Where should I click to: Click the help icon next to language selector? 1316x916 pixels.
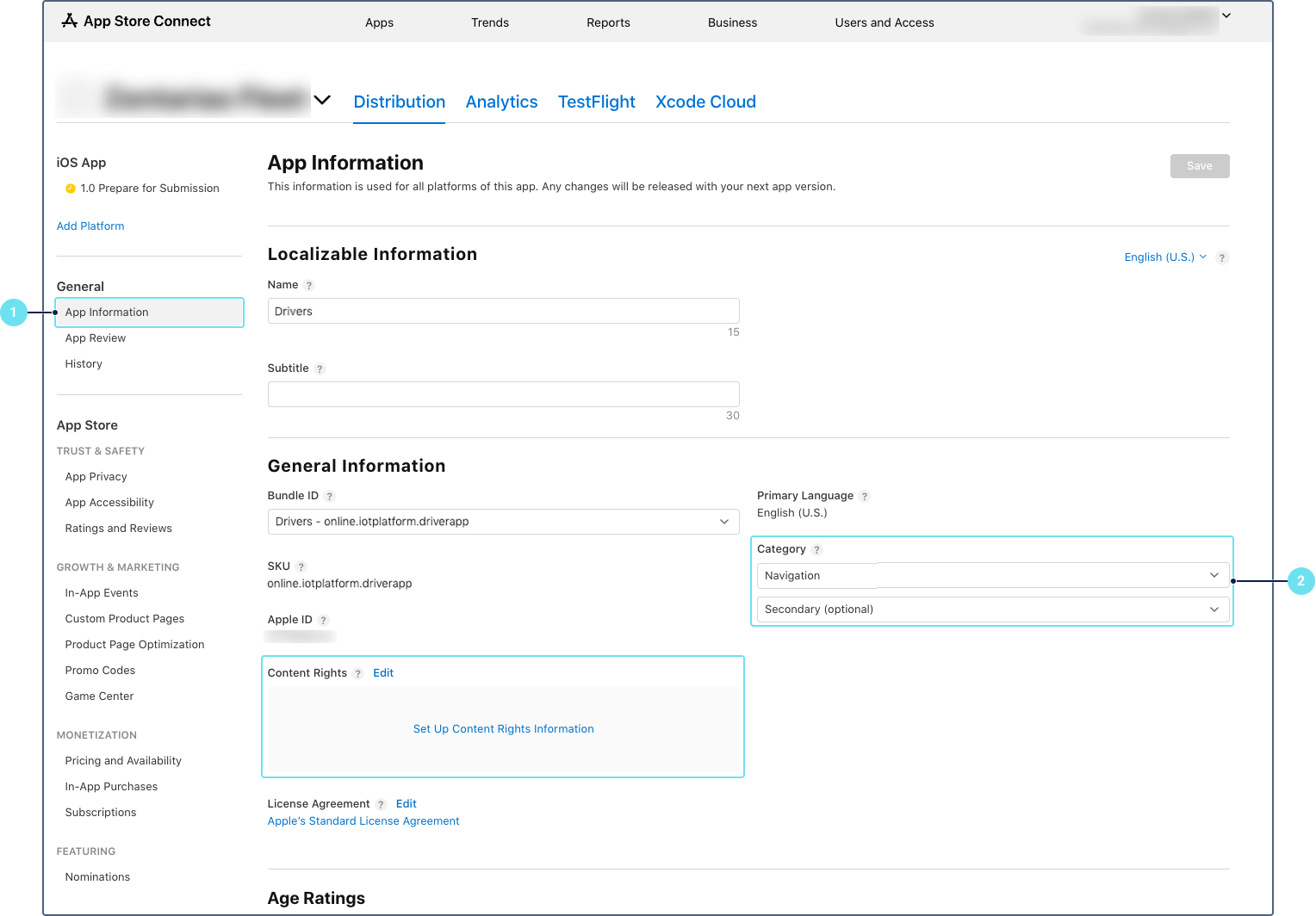(x=1221, y=258)
